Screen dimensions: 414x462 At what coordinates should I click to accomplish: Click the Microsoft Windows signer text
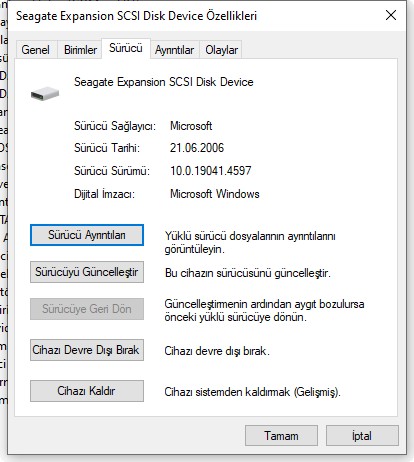pyautogui.click(x=215, y=194)
